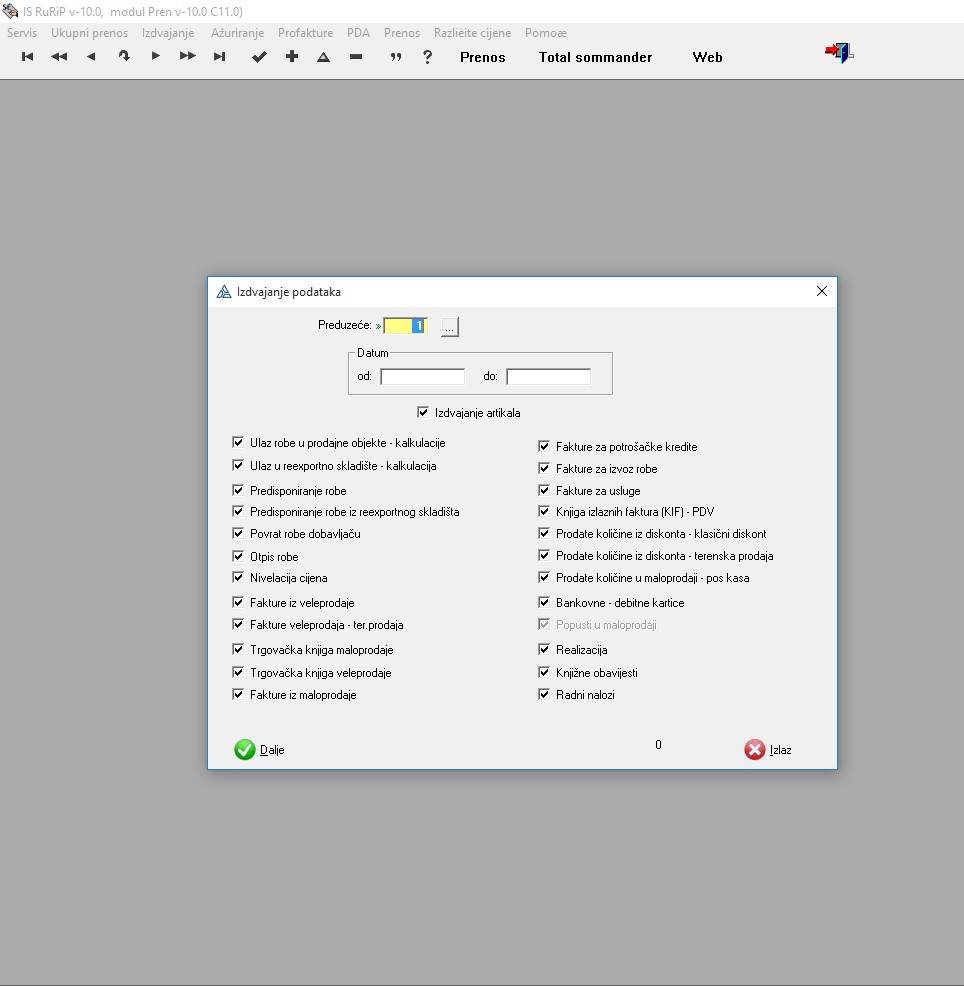
Task: Click the question mark help icon
Action: pyautogui.click(x=428, y=57)
